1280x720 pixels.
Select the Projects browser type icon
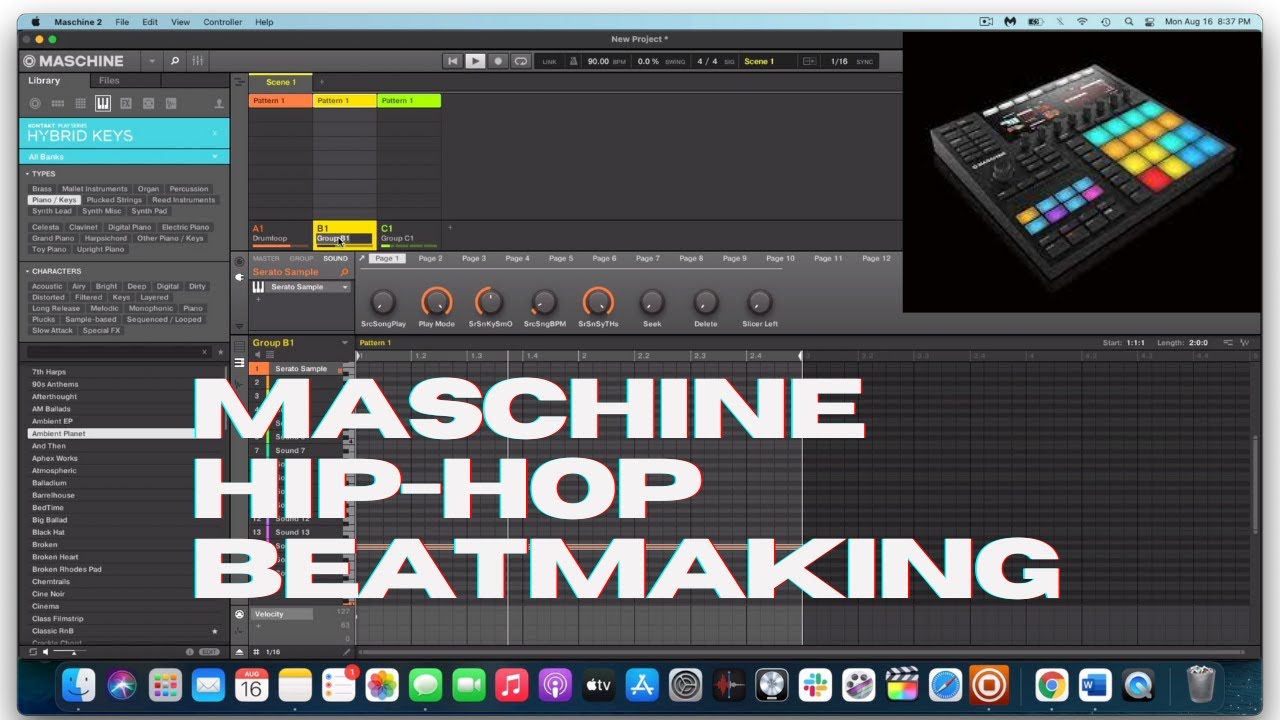[x=35, y=103]
